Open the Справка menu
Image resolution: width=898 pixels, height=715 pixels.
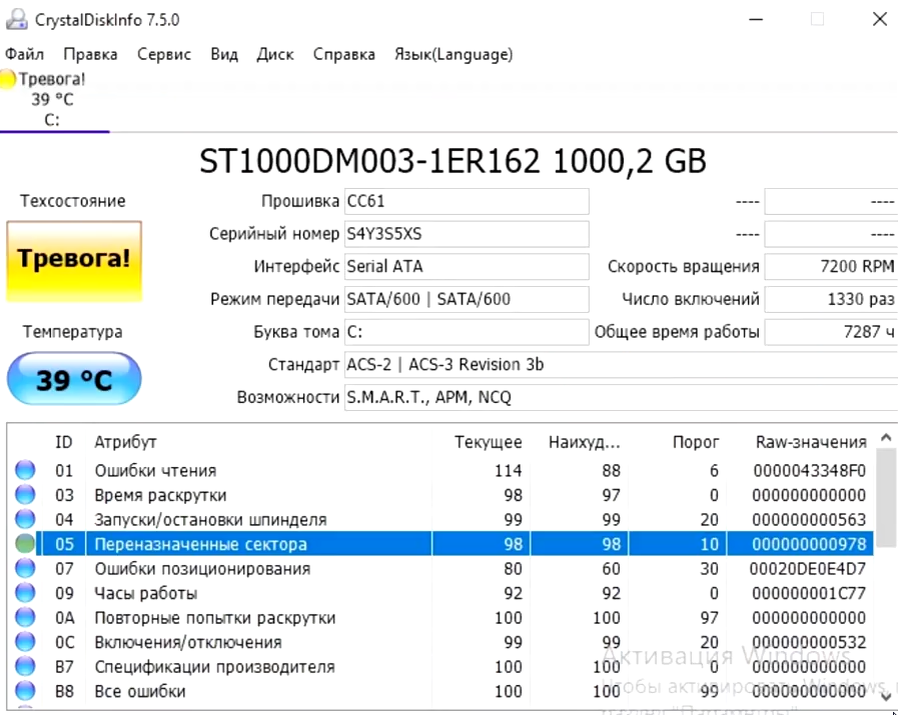pos(344,54)
